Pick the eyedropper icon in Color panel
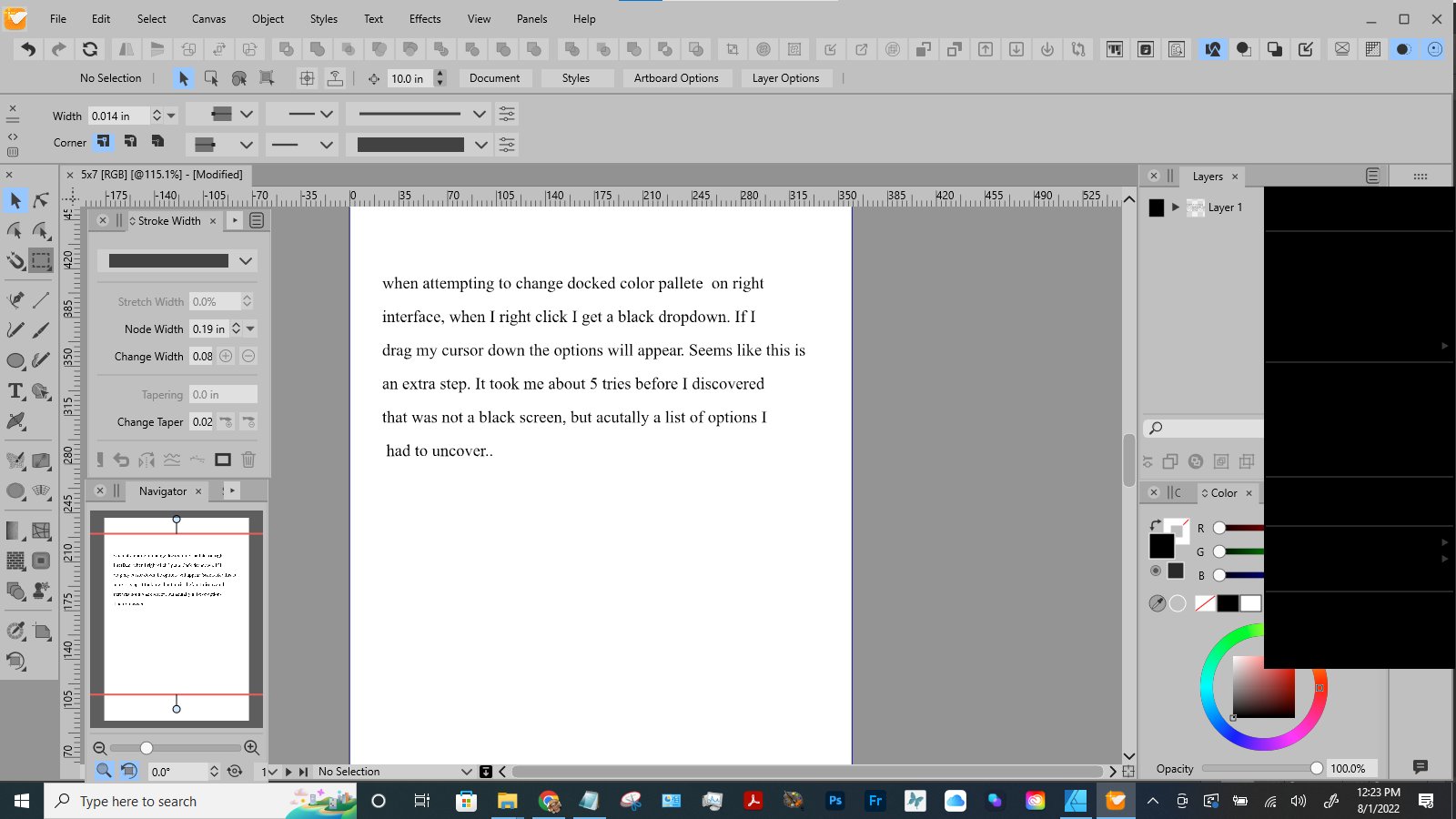This screenshot has width=1456, height=819. click(1157, 603)
